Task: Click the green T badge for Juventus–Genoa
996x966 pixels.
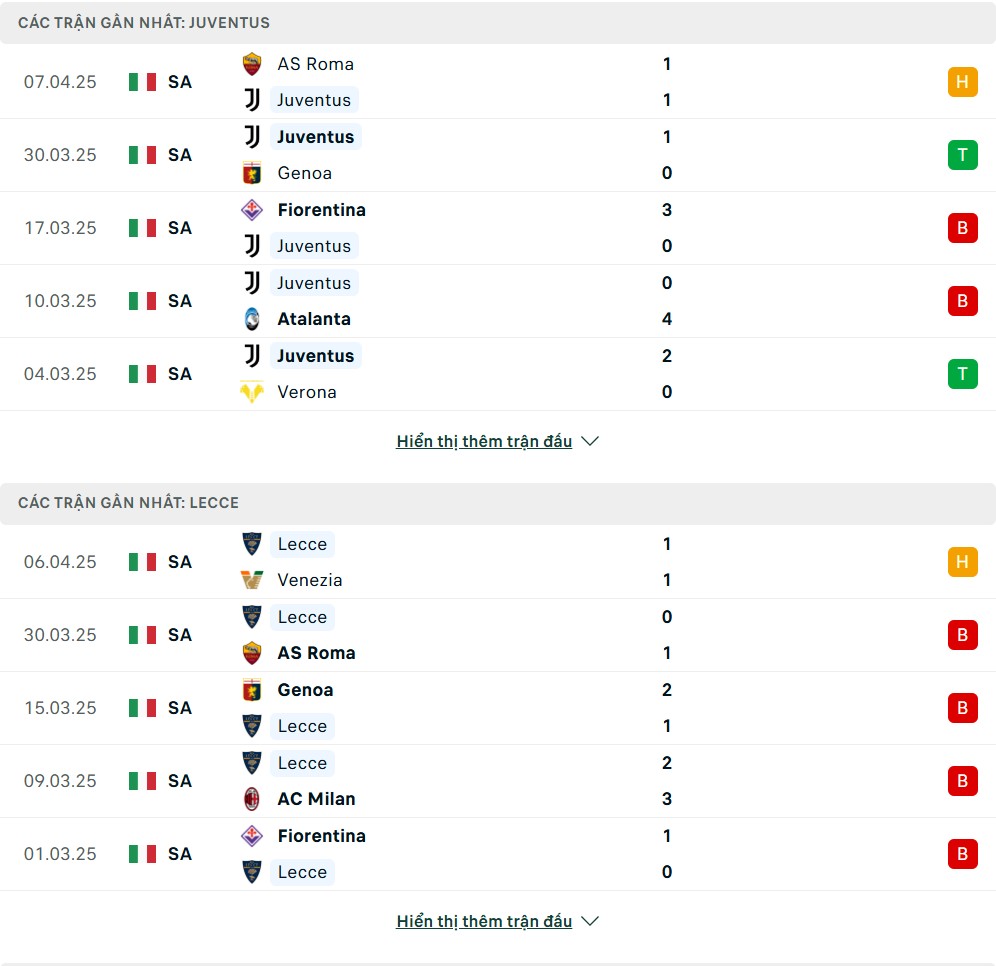Action: 962,155
